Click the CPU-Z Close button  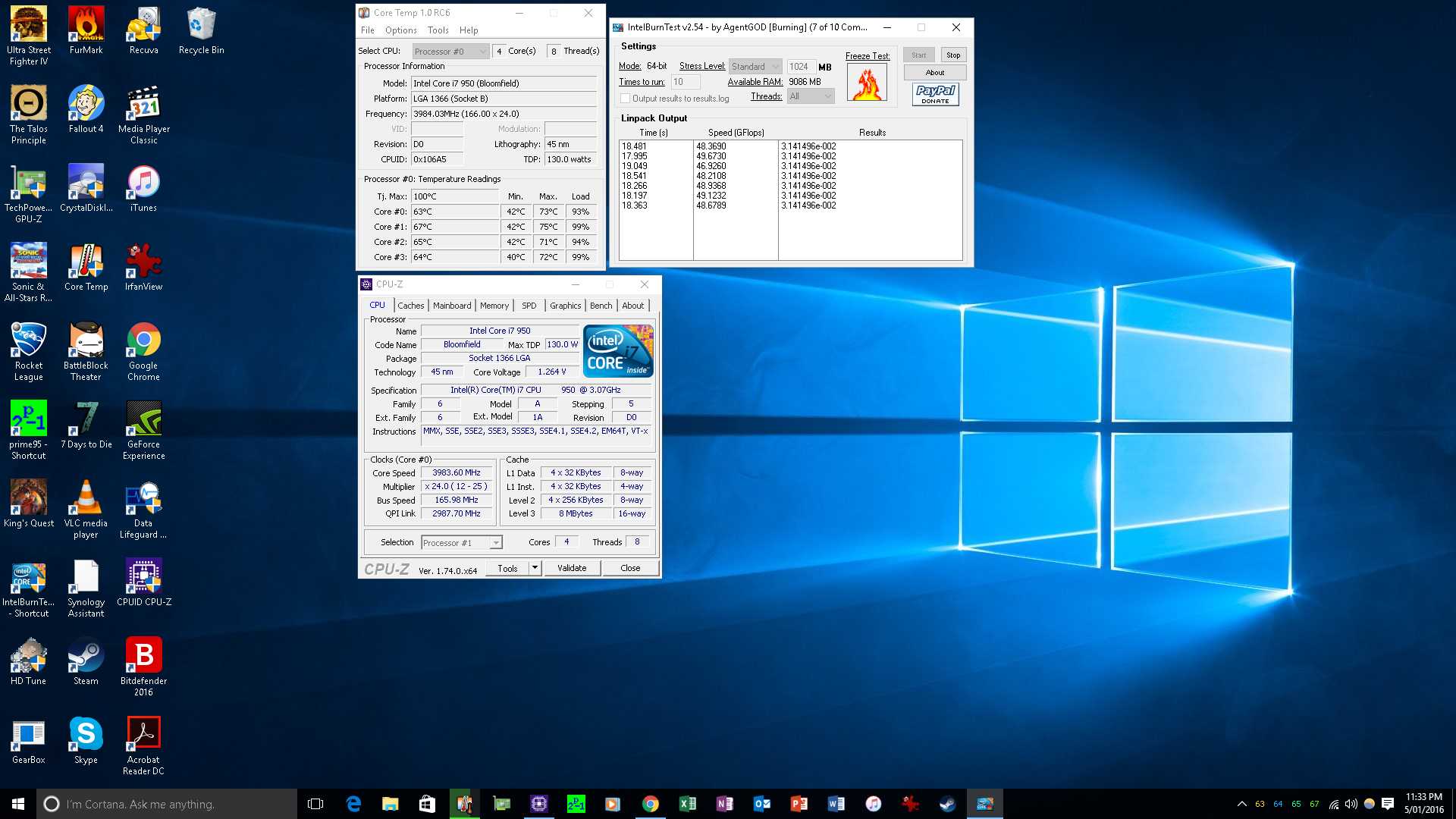point(630,568)
